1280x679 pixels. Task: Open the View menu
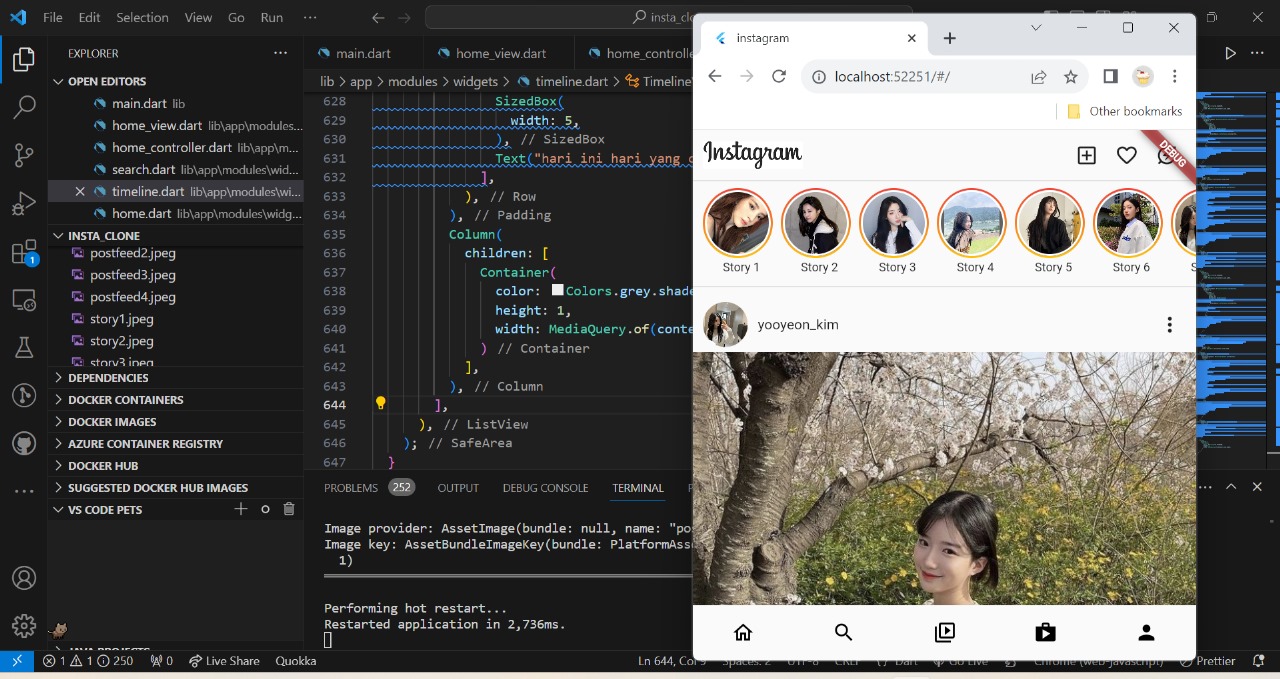198,17
